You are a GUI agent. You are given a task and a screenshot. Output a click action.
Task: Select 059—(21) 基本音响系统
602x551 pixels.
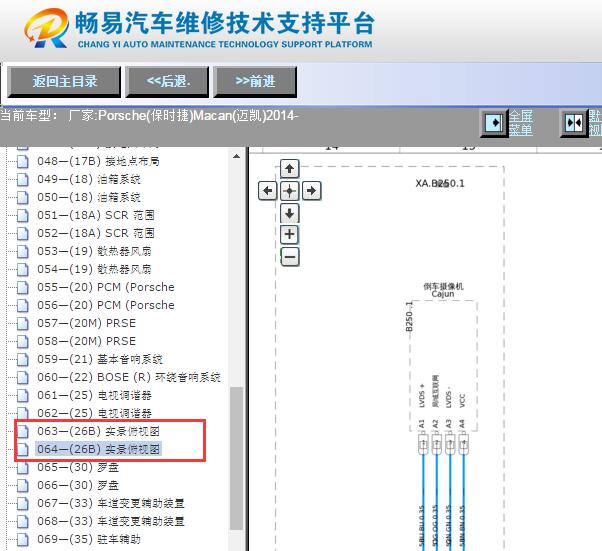point(100,359)
